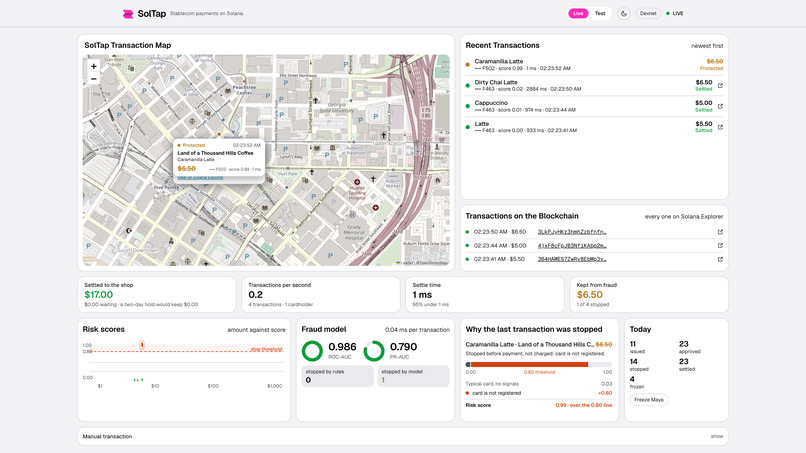Click the Kept from fraud $6.50 value

pyautogui.click(x=590, y=295)
